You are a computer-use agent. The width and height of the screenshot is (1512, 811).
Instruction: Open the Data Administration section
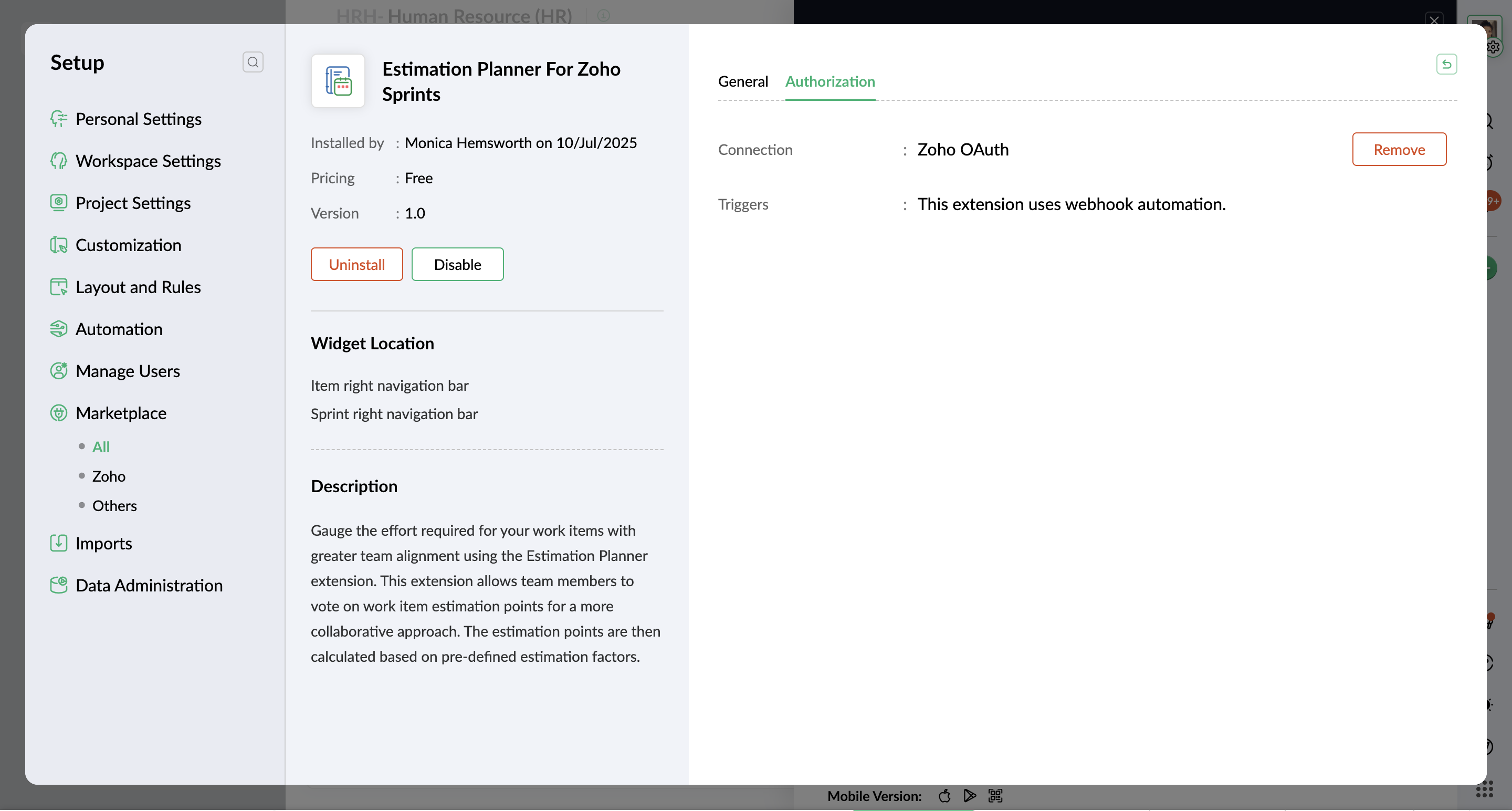(149, 585)
